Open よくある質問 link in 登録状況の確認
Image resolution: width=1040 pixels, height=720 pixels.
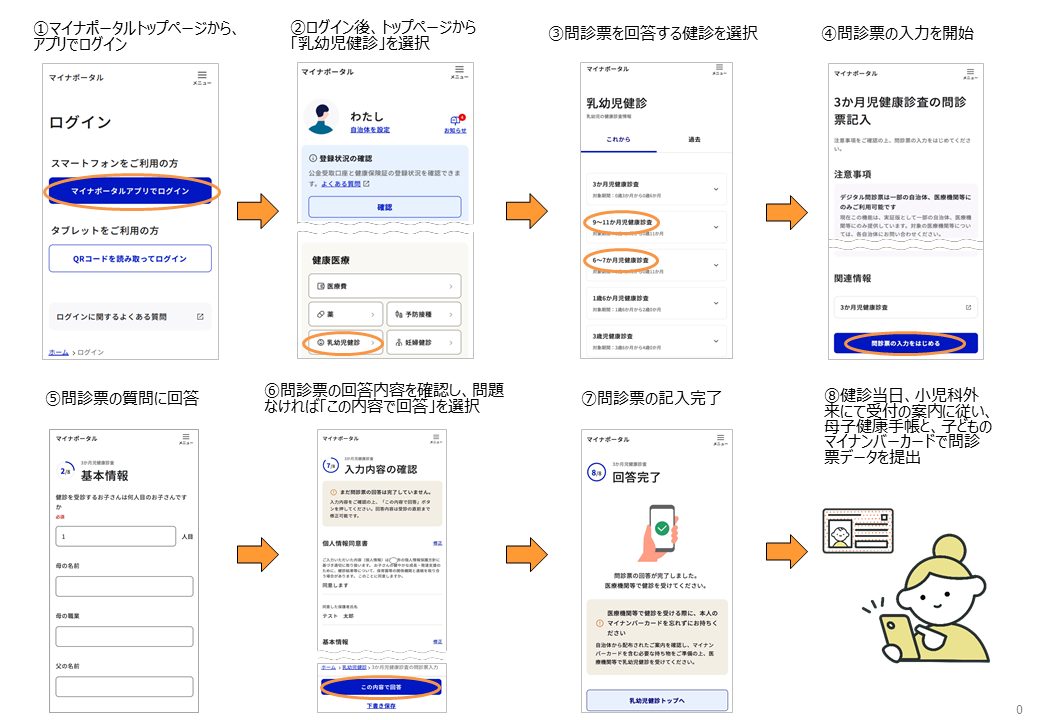point(341,184)
